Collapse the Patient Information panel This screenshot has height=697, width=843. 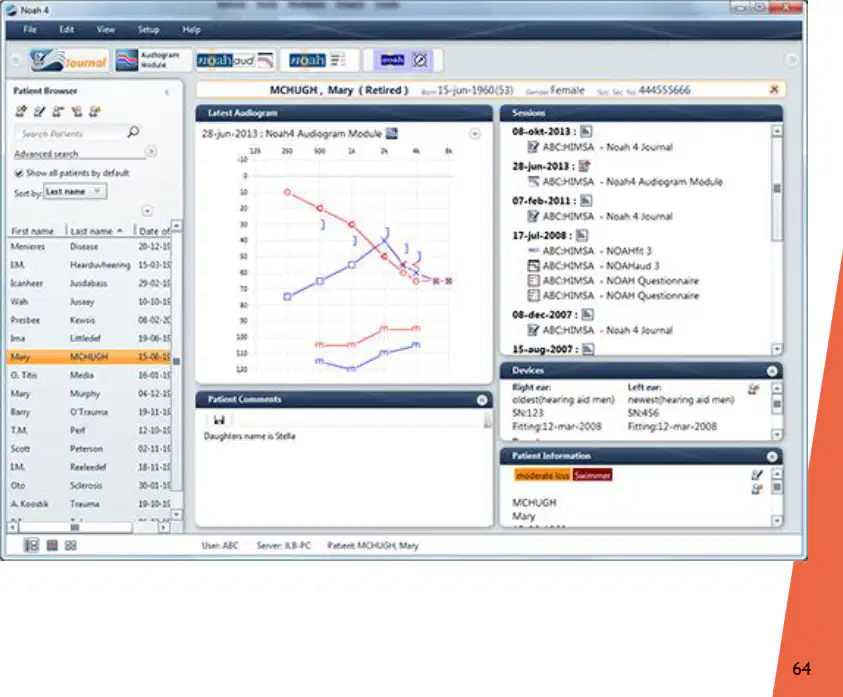[771, 457]
